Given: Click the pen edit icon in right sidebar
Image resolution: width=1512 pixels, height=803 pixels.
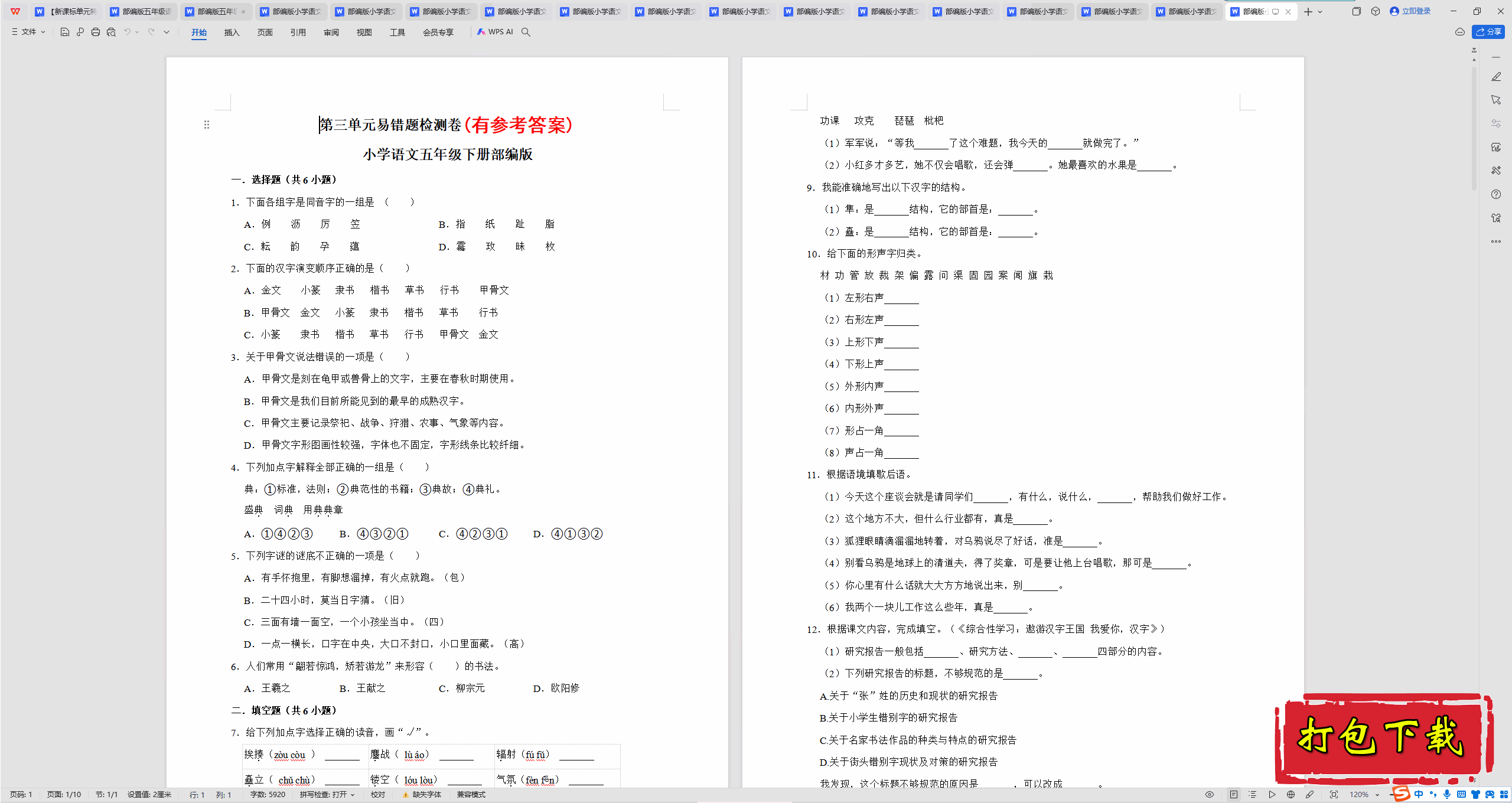Looking at the screenshot, I should [x=1496, y=77].
